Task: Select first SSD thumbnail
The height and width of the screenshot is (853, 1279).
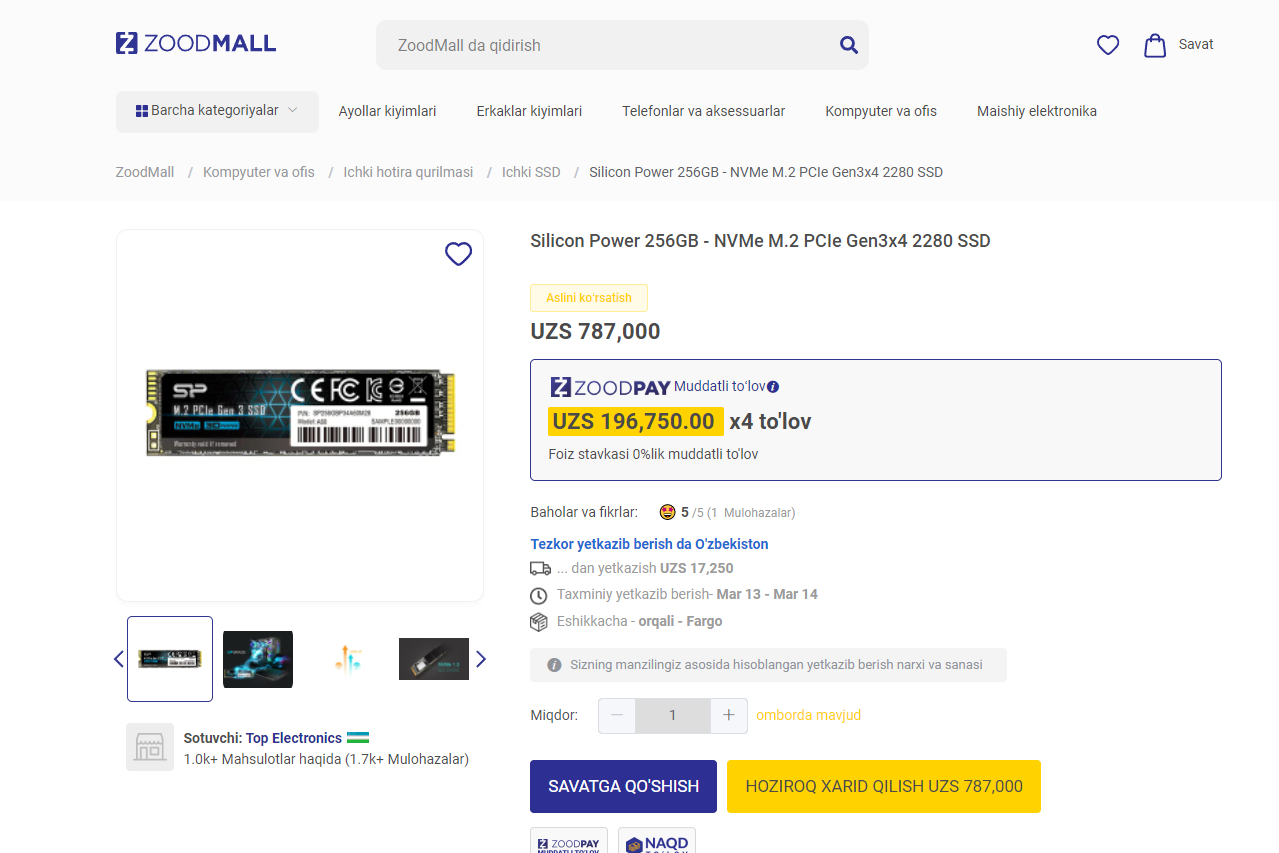Action: (x=170, y=659)
